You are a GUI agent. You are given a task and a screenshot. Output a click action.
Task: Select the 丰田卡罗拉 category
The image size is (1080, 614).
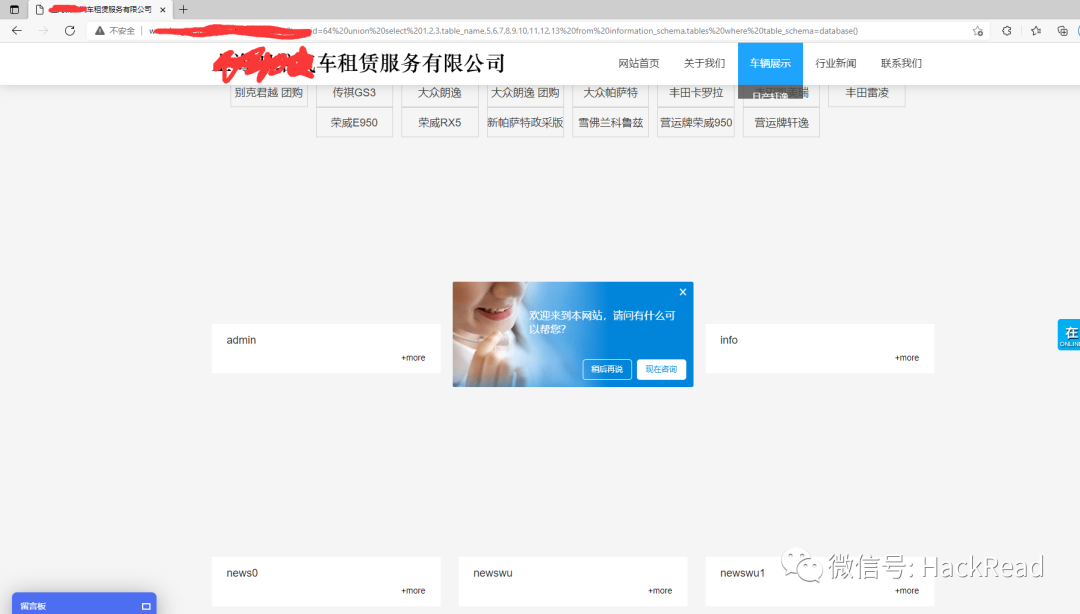[696, 93]
